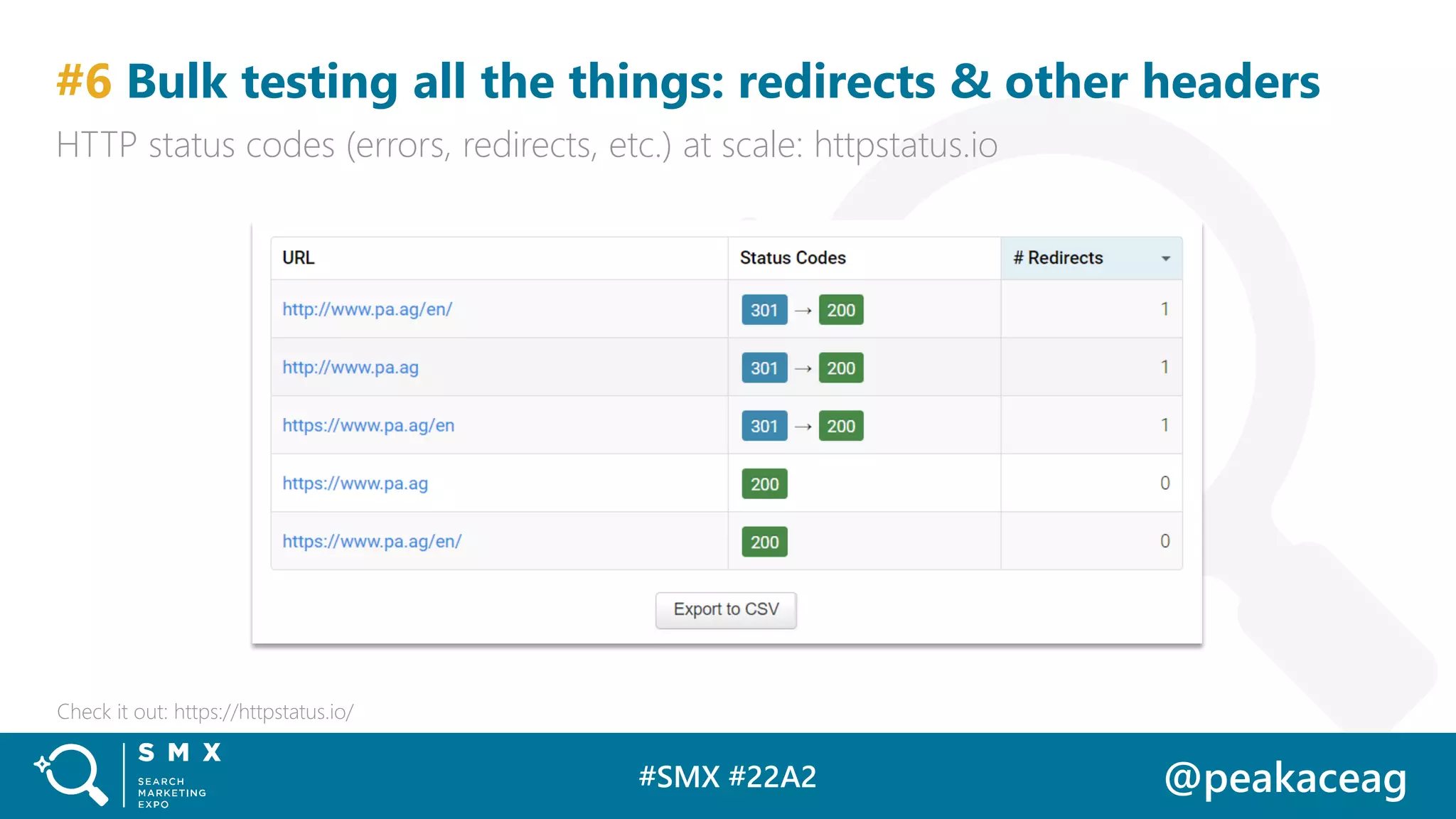Click 301 badge in http://www.pa.ag row
Image resolution: width=1456 pixels, height=819 pixels.
tap(764, 368)
